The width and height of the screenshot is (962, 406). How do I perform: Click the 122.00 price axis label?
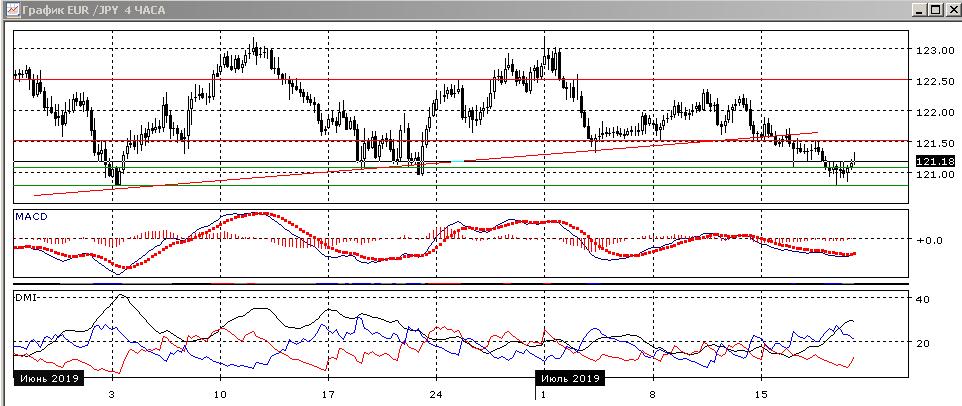935,112
